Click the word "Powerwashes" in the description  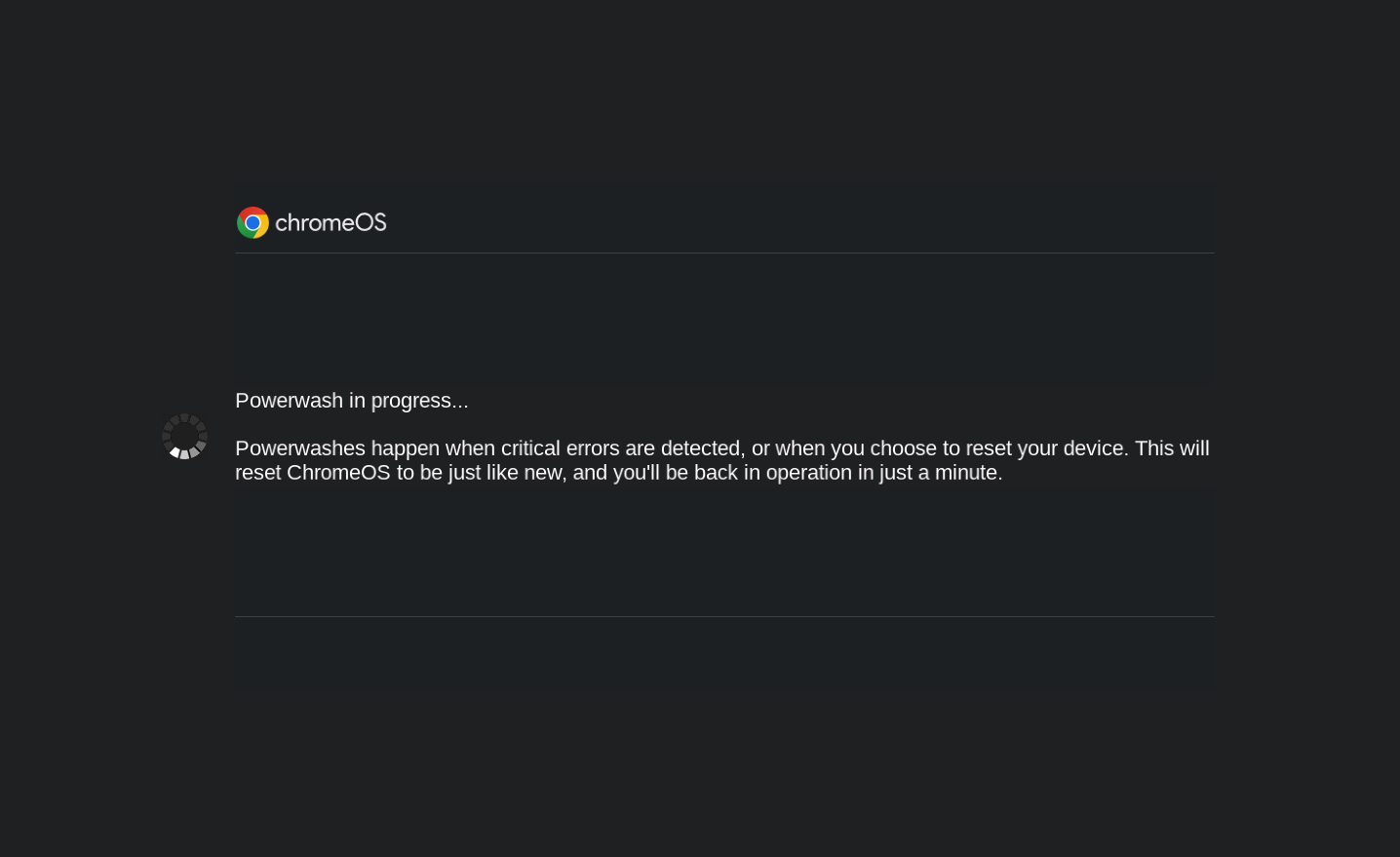tap(299, 448)
